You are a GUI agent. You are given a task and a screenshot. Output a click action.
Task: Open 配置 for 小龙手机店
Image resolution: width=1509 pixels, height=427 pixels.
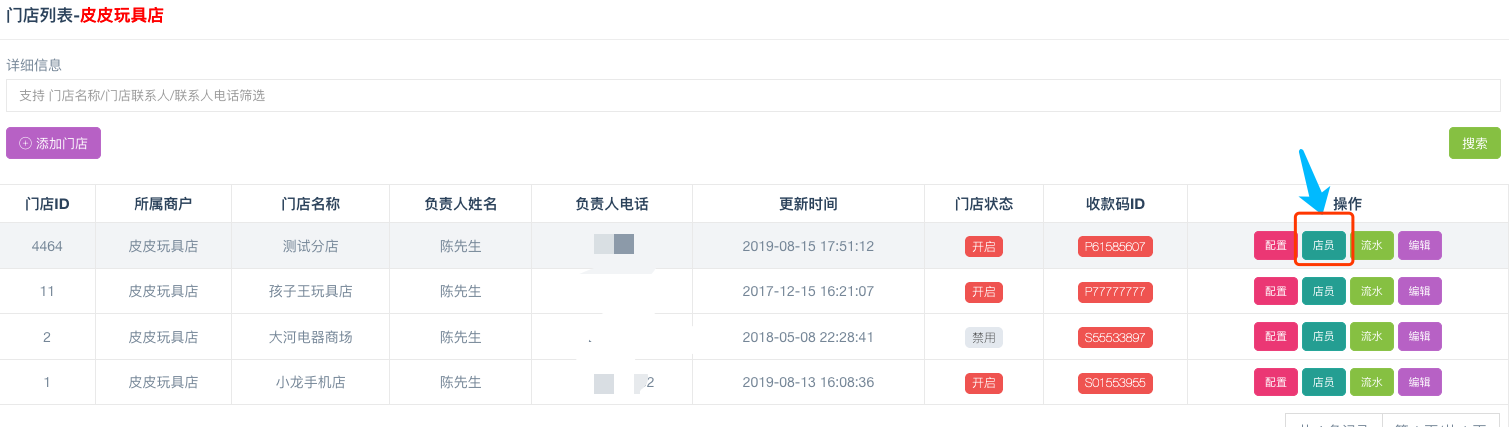coord(1276,382)
